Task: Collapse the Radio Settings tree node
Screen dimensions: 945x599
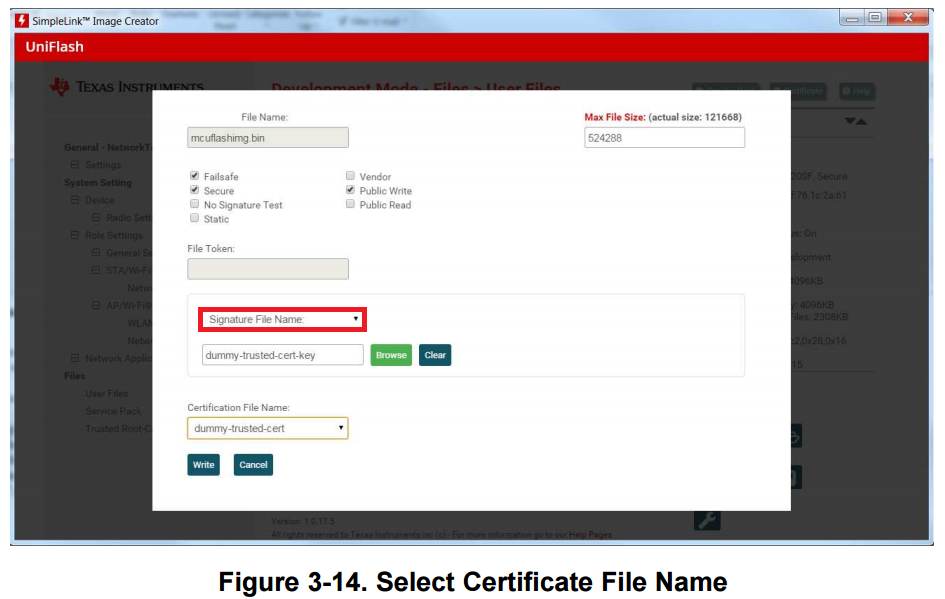Action: coord(96,218)
